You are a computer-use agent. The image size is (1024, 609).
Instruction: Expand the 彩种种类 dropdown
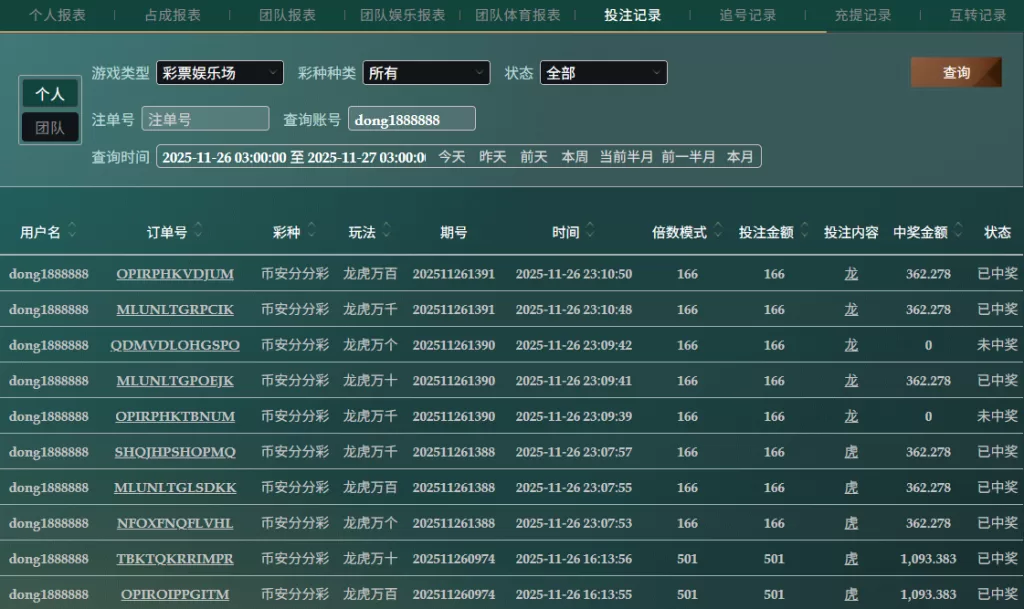pos(426,73)
